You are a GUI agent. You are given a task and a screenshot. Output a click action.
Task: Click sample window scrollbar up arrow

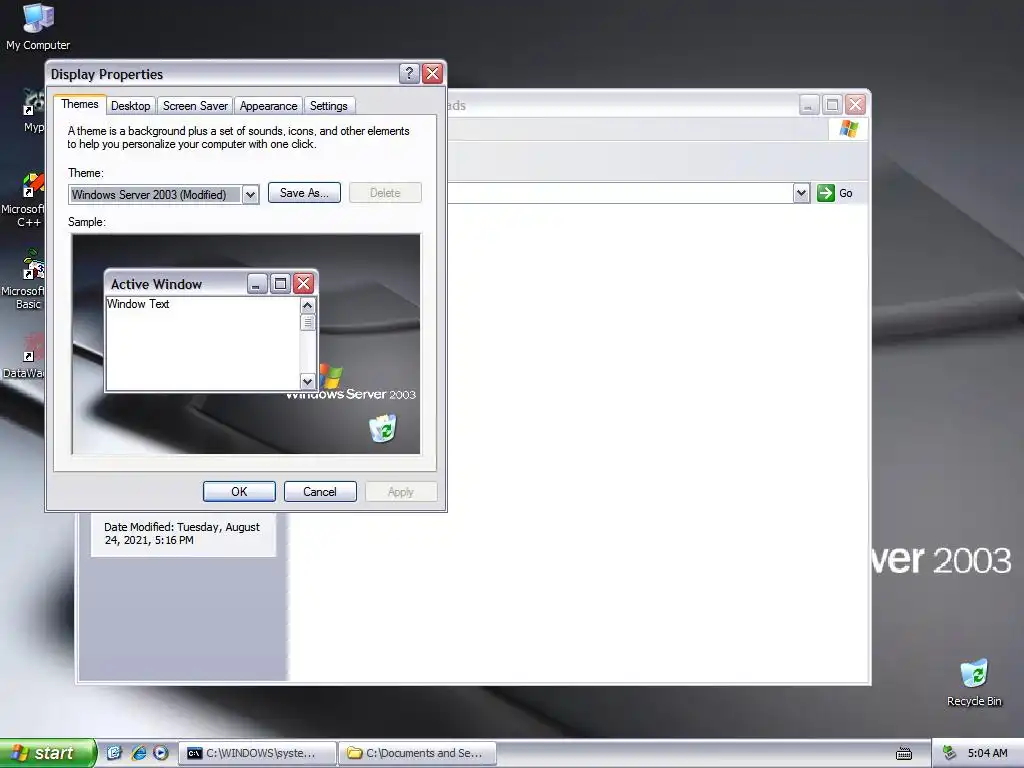coord(308,306)
